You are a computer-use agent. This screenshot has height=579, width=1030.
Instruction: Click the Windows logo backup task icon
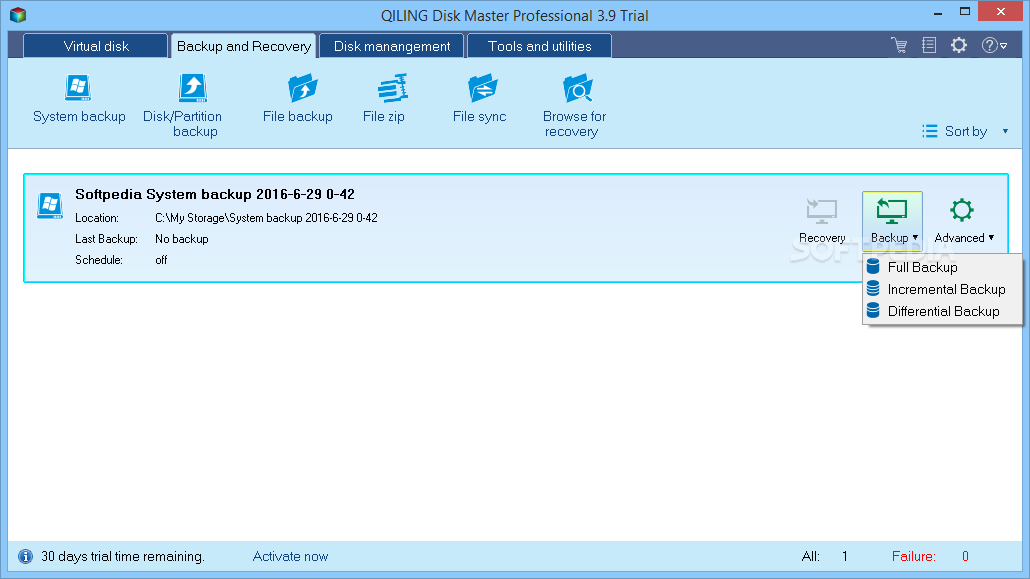[50, 206]
